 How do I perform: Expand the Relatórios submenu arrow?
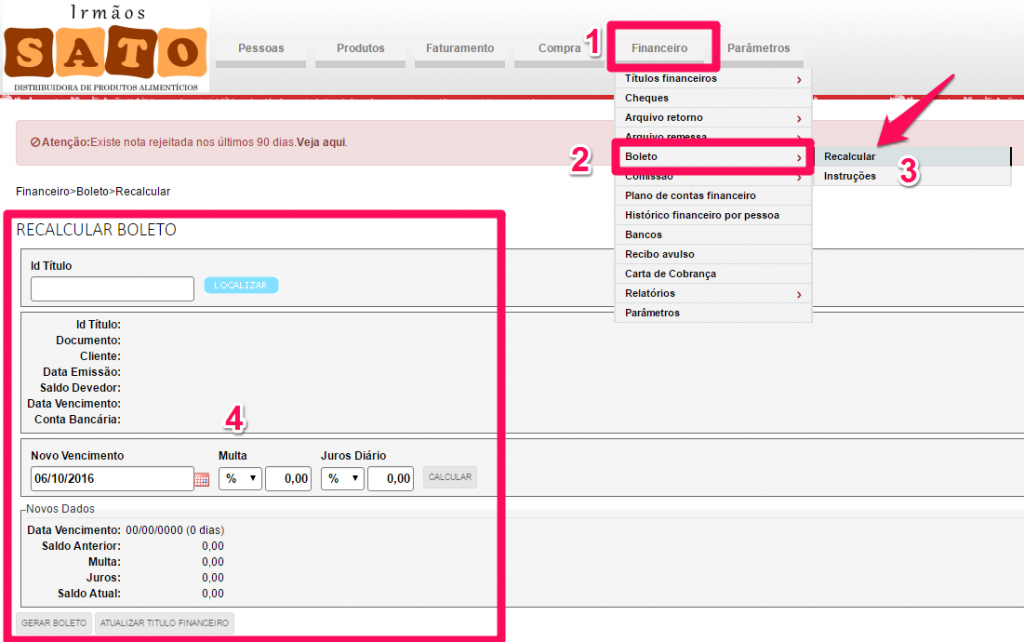click(x=798, y=294)
